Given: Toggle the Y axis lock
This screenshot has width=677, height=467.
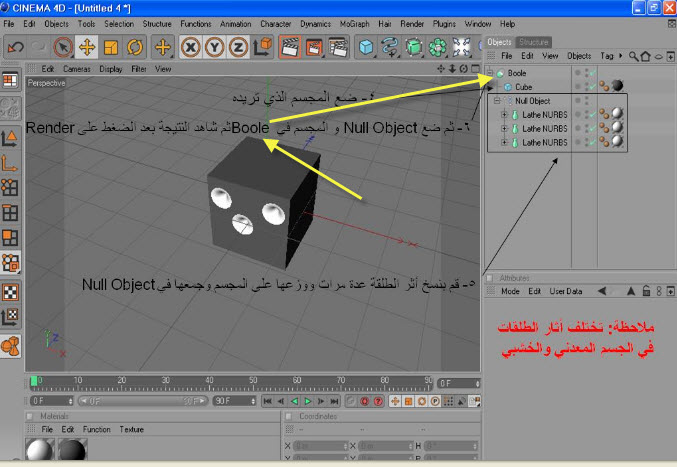Looking at the screenshot, I should (214, 47).
